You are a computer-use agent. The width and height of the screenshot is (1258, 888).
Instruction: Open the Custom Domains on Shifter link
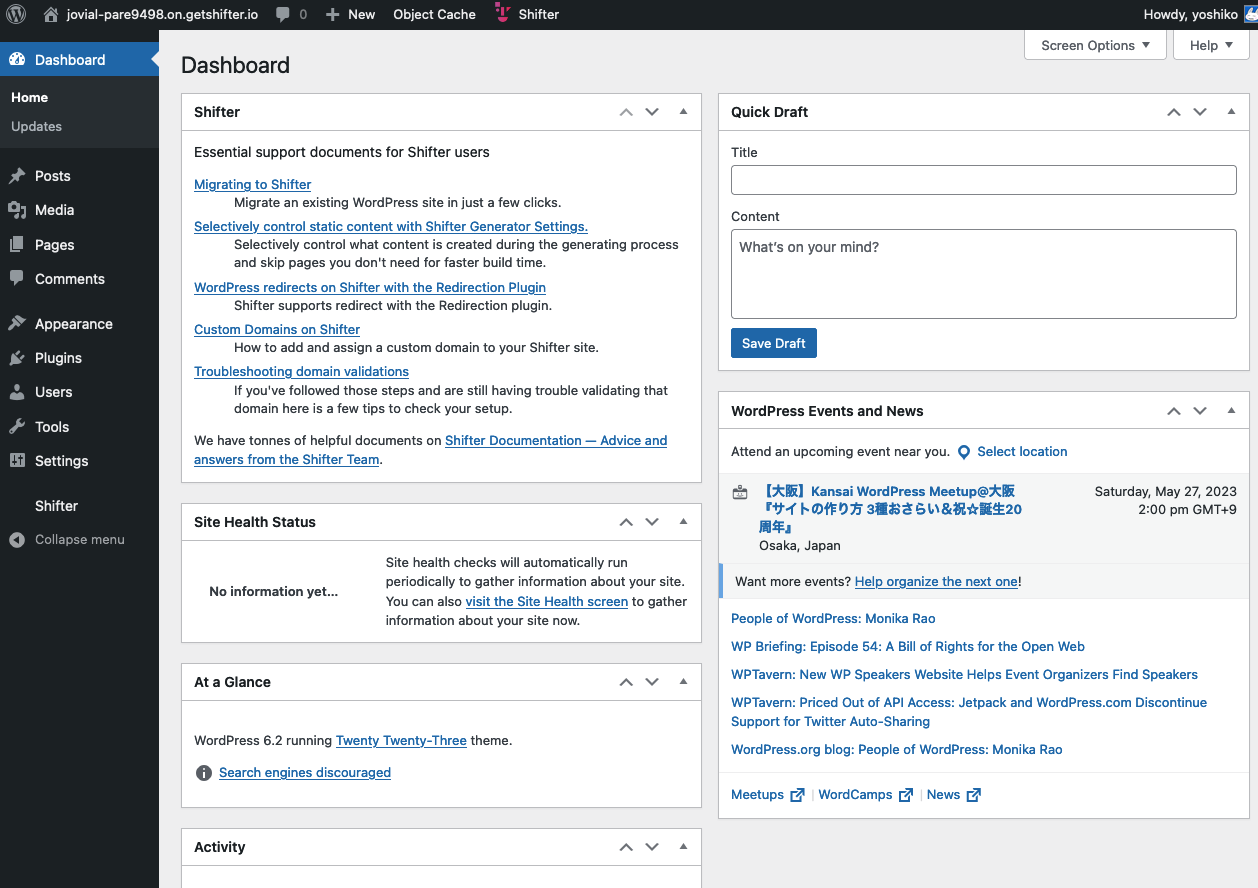[x=277, y=330]
